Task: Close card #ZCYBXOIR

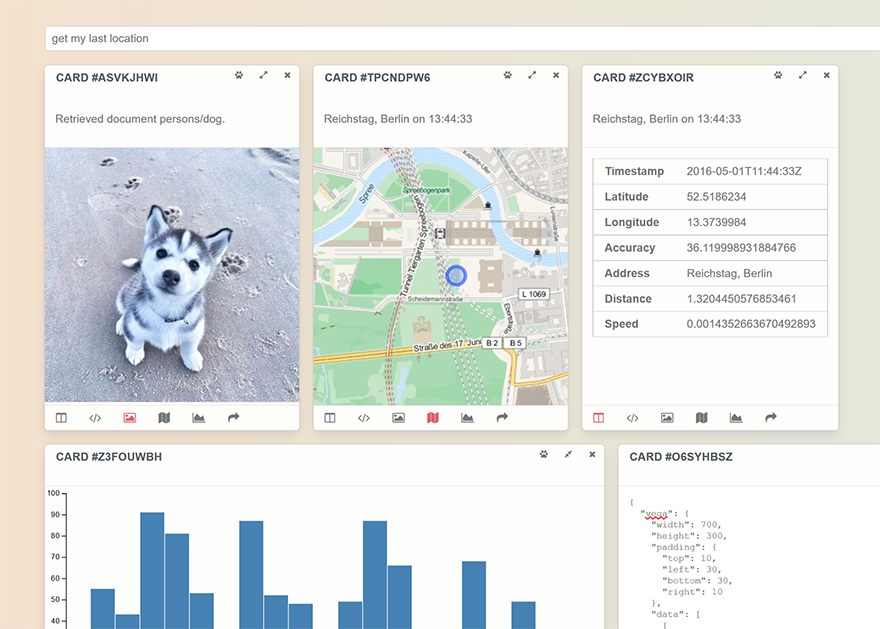Action: [827, 75]
